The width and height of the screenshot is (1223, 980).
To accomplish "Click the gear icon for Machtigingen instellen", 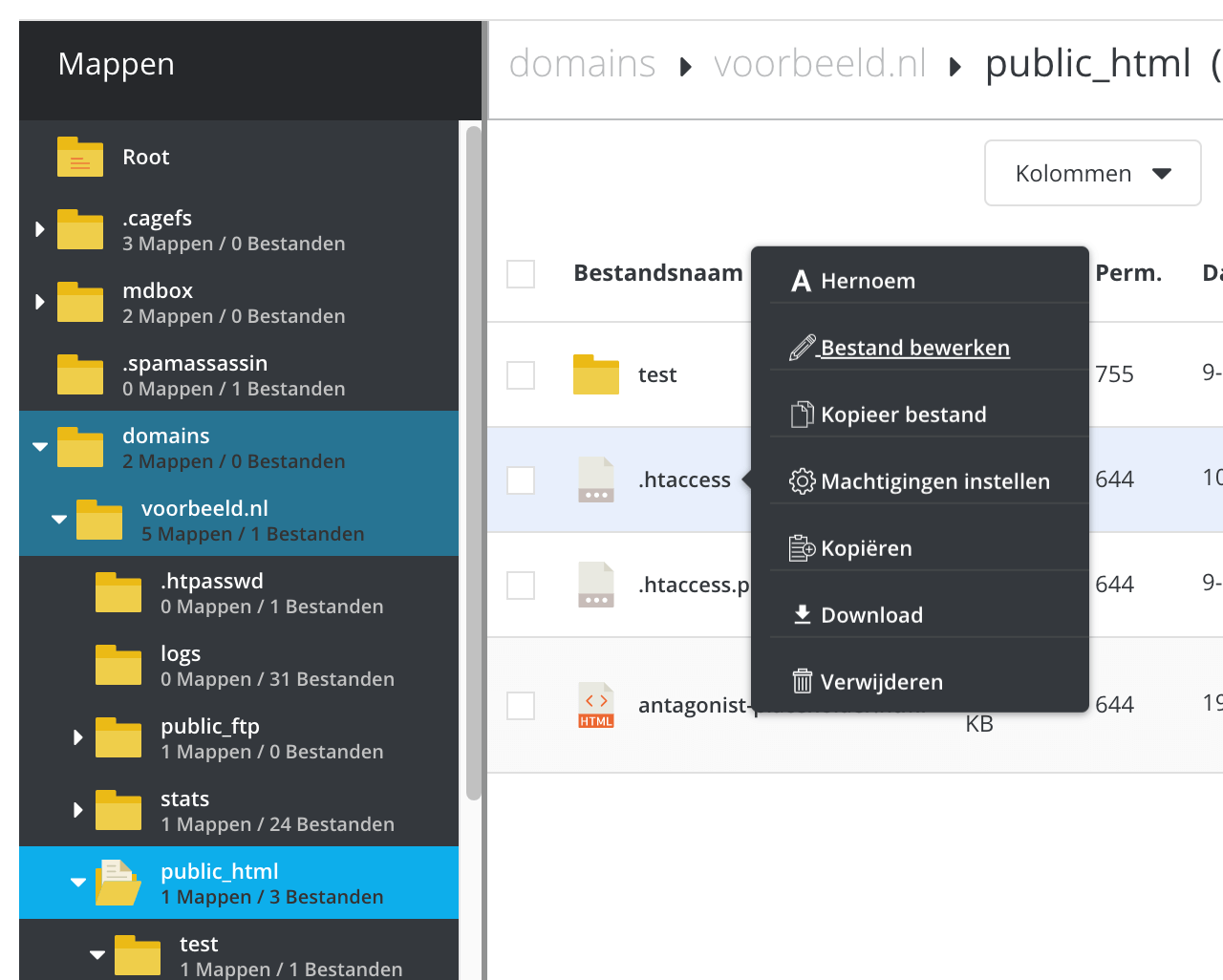I will (802, 481).
